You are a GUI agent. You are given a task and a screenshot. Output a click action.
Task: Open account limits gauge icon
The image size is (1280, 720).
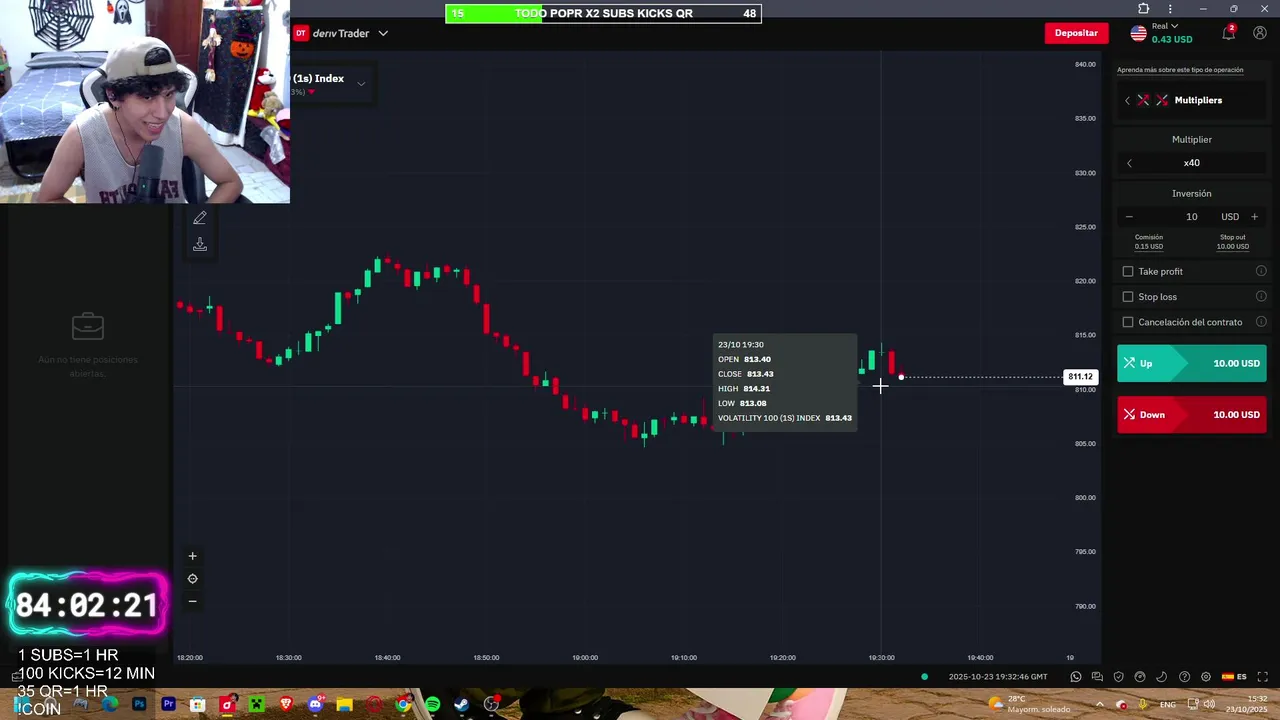tap(1140, 677)
